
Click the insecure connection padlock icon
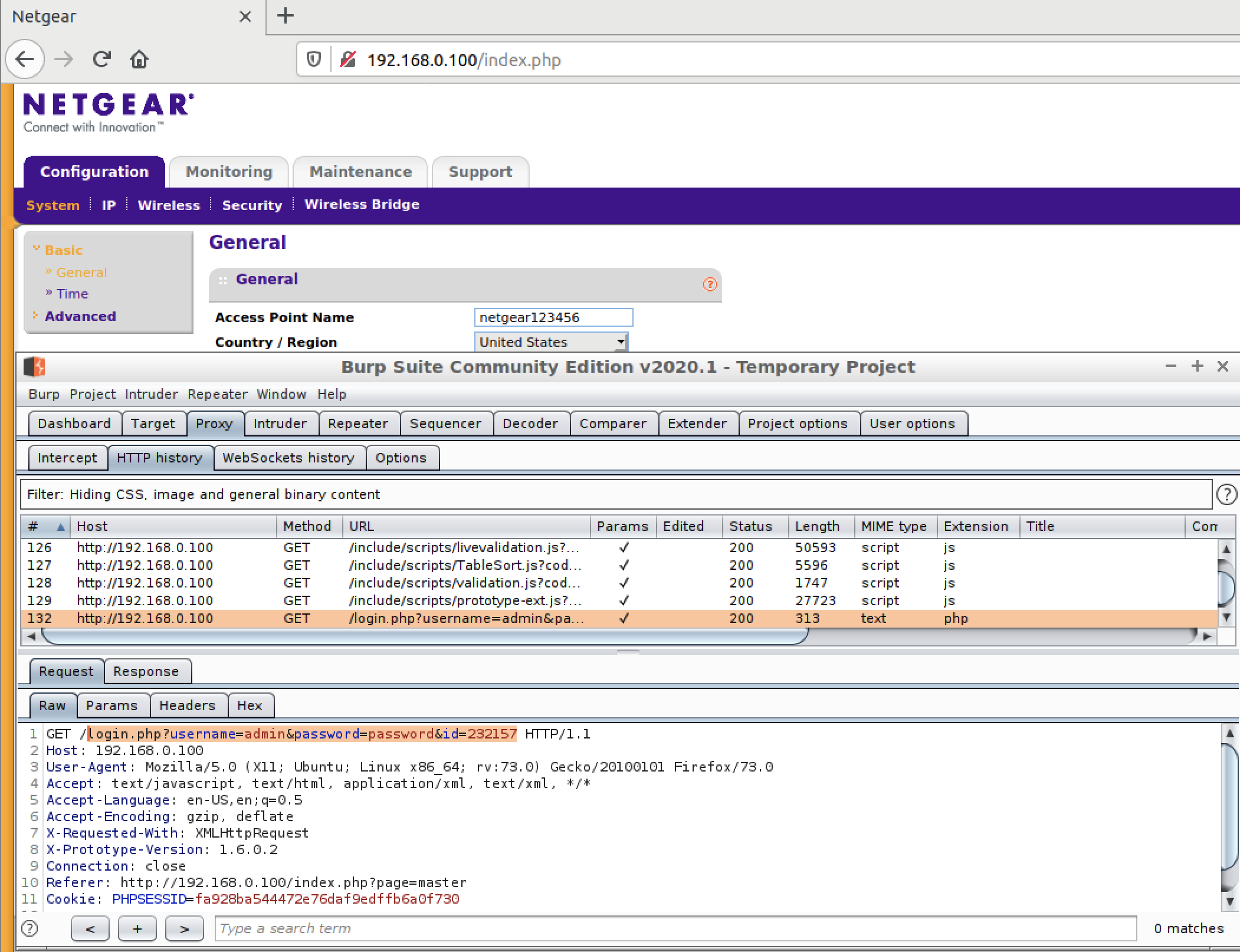[347, 60]
